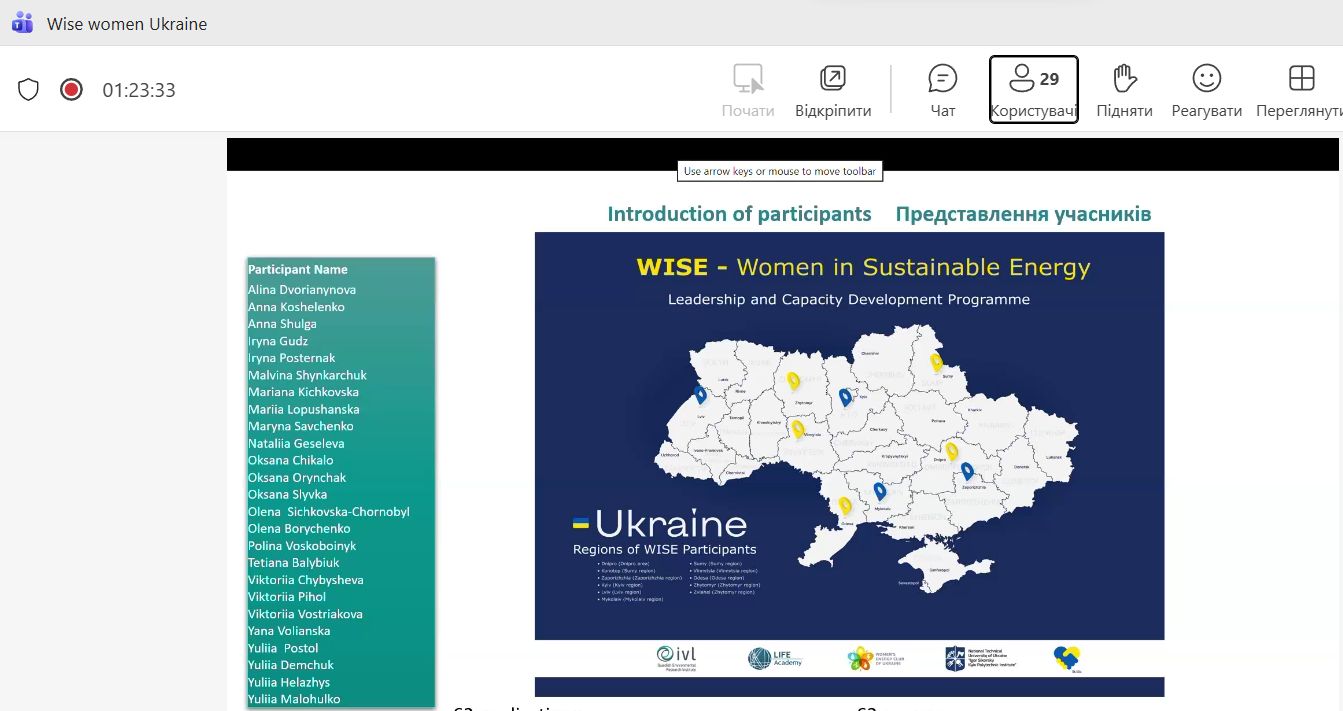The height and width of the screenshot is (711, 1343).
Task: Click the 'Introduction of participants' heading
Action: click(739, 214)
